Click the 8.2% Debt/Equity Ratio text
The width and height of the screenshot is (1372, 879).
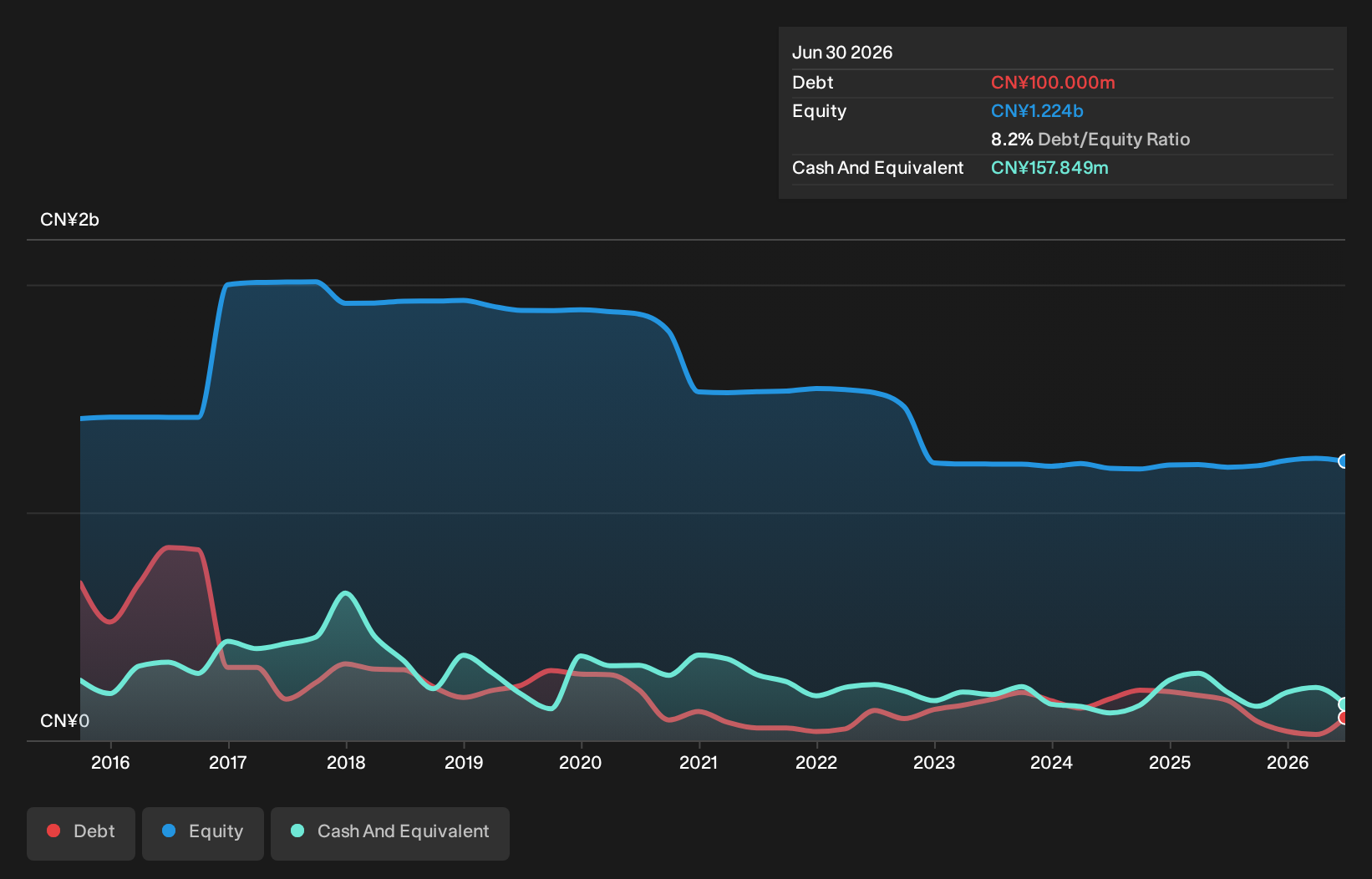pos(1090,140)
